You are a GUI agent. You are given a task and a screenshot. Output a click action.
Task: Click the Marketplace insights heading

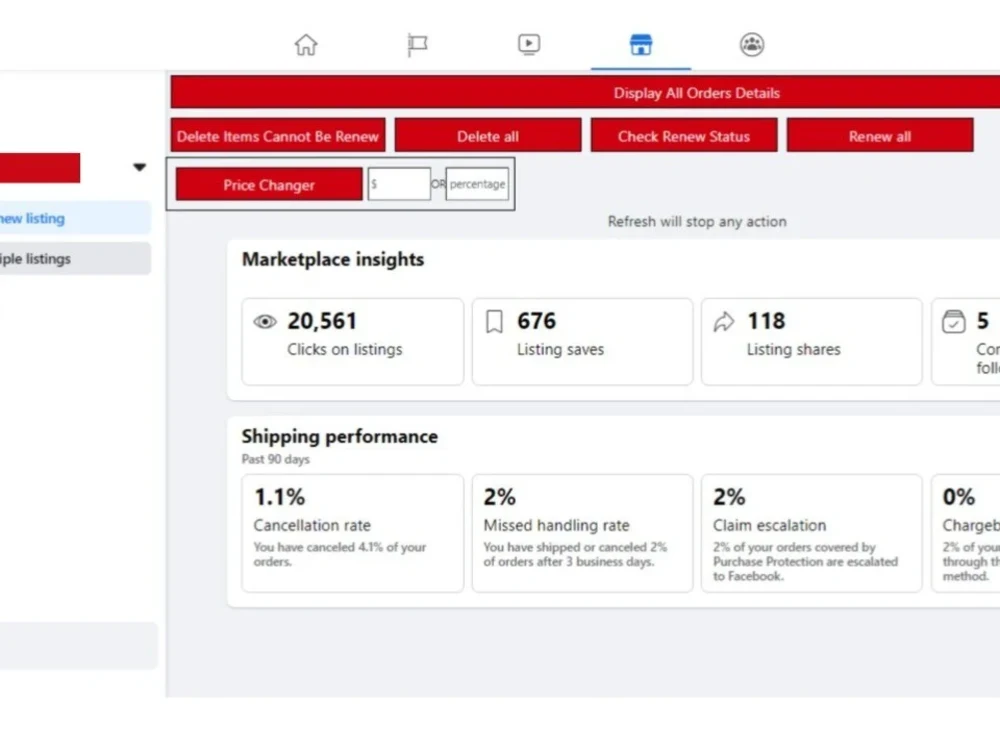pyautogui.click(x=333, y=259)
